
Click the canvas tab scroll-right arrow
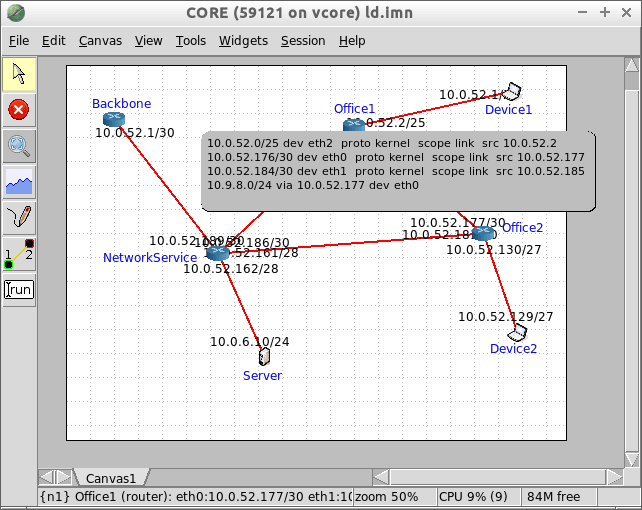point(63,477)
